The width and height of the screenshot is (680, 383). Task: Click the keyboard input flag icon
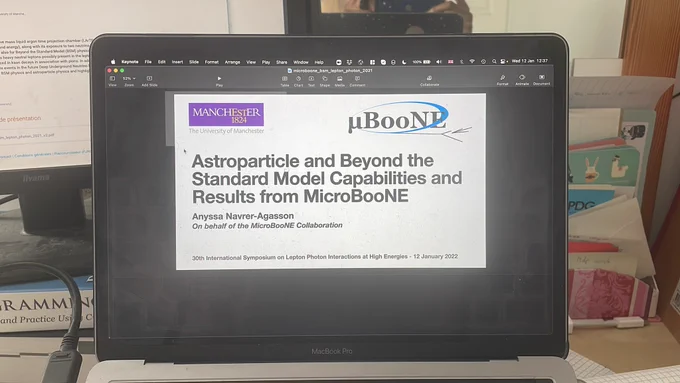[x=451, y=62]
